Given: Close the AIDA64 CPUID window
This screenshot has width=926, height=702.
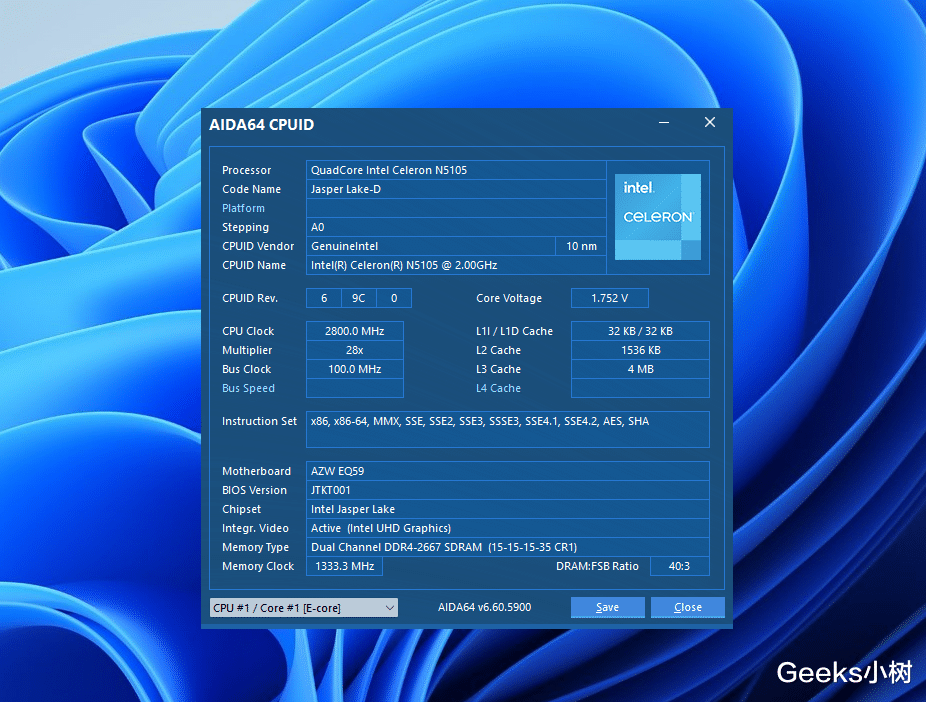Looking at the screenshot, I should 710,122.
